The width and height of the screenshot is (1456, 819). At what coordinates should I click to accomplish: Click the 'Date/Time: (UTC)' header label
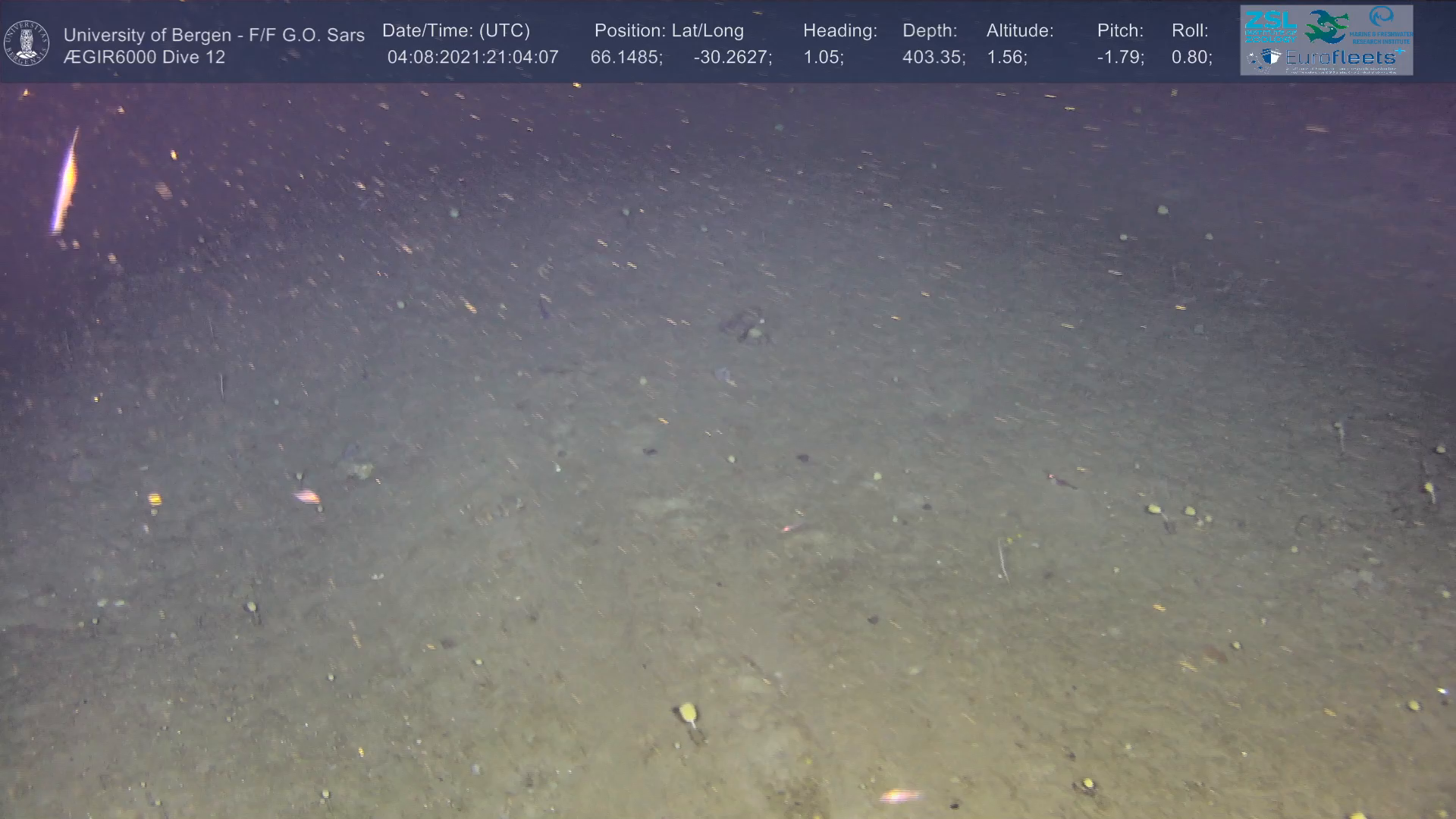[456, 31]
